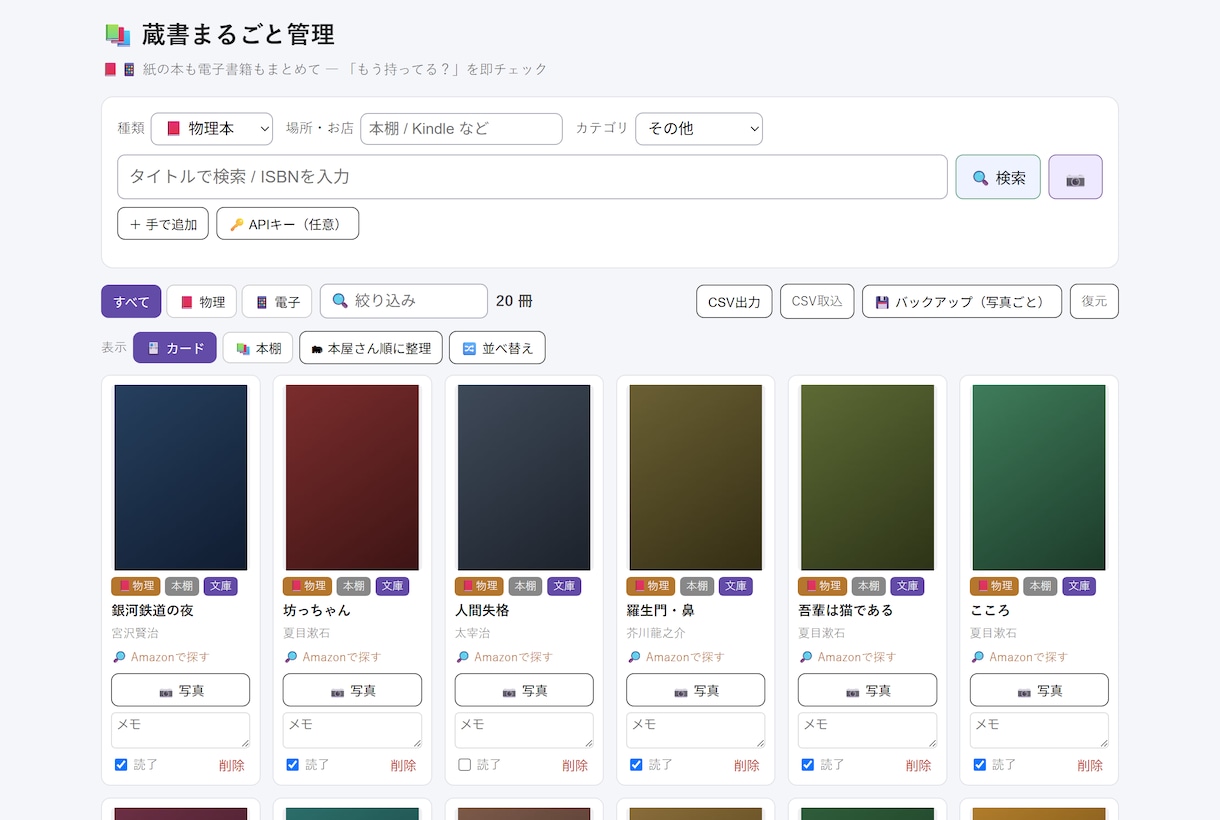This screenshot has height=820, width=1220.
Task: Click メモ field on 人間失格 card
Action: click(524, 730)
